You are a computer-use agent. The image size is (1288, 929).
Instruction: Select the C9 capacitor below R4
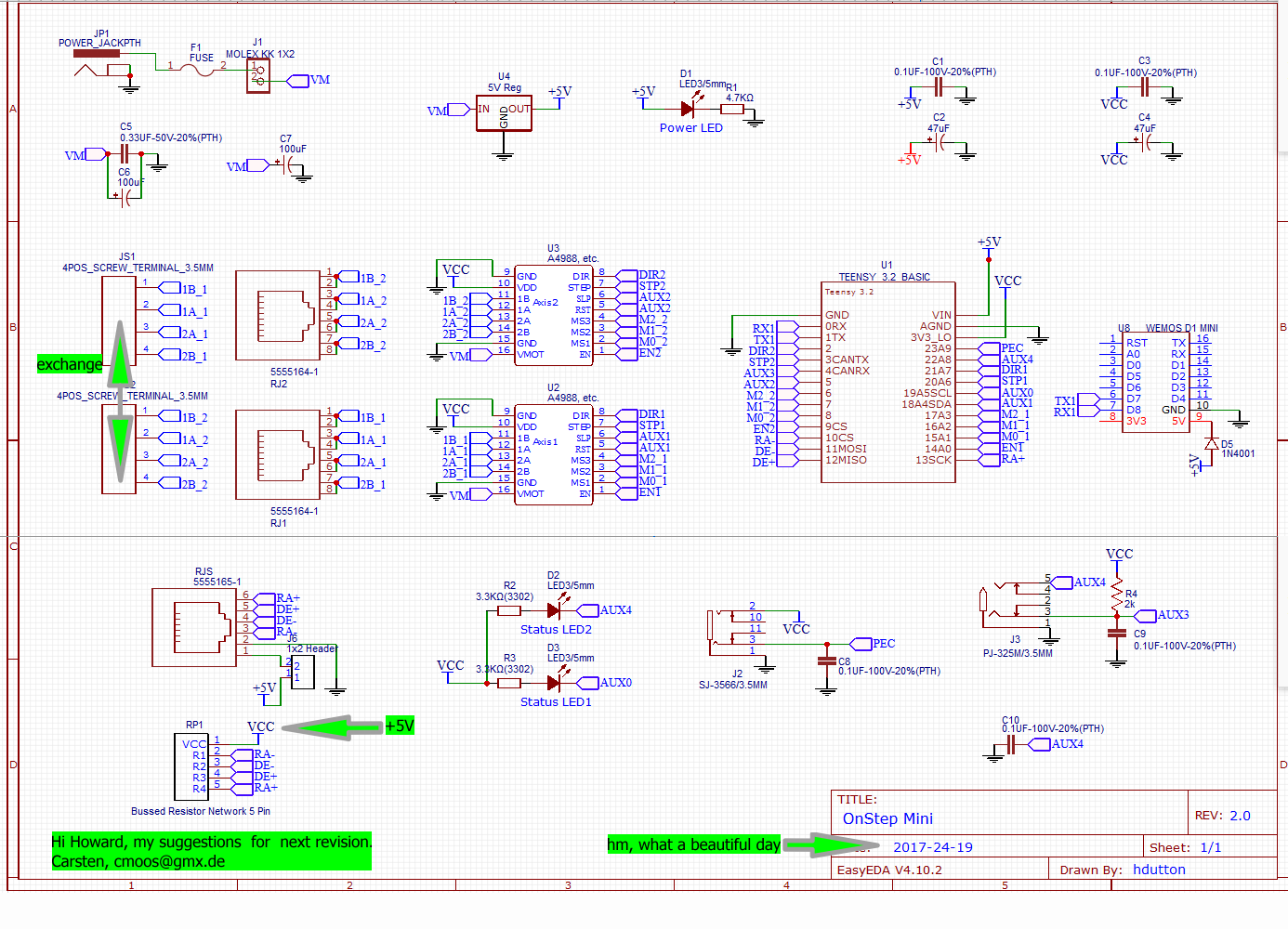[1117, 633]
